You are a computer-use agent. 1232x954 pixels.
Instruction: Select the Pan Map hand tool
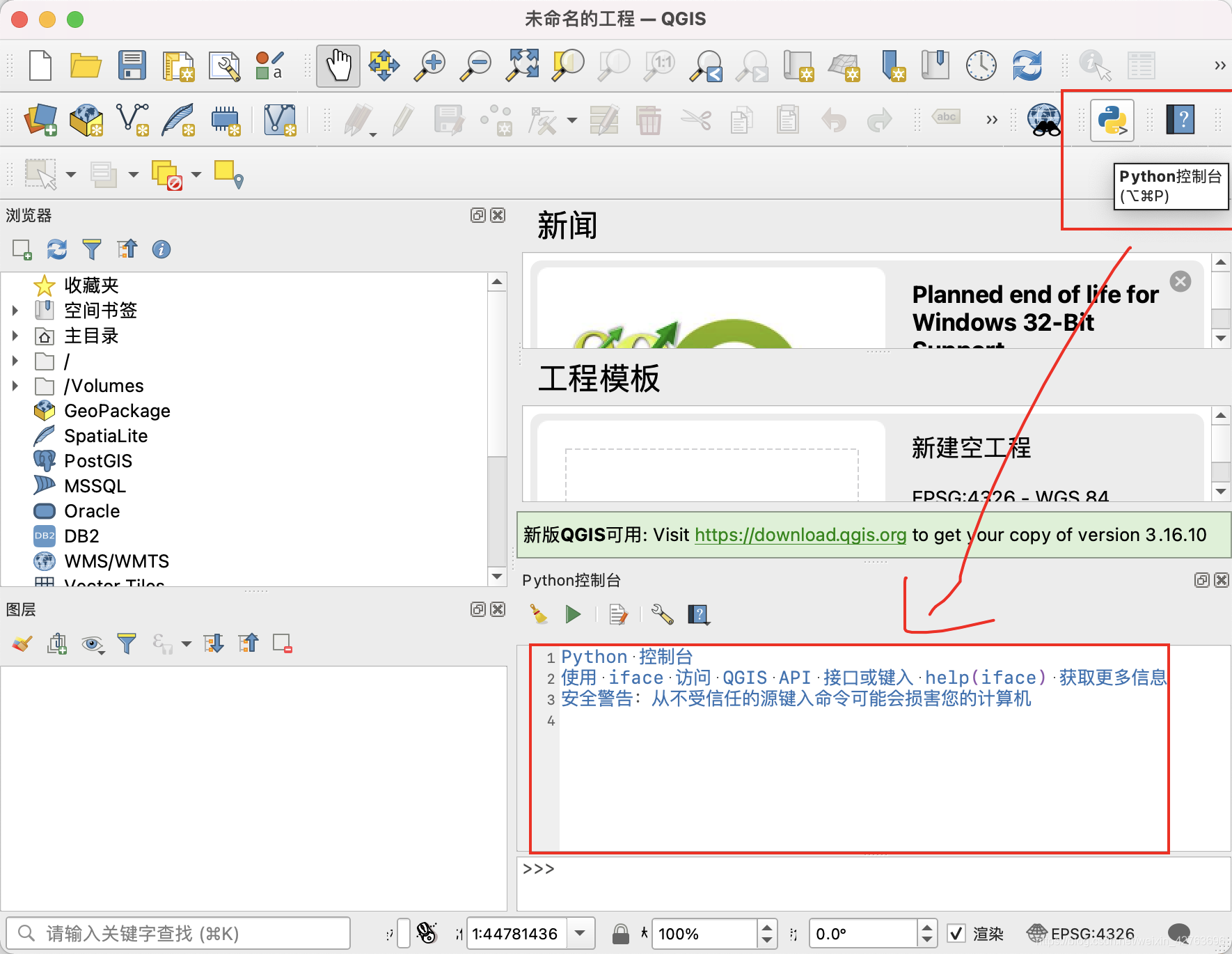[338, 66]
